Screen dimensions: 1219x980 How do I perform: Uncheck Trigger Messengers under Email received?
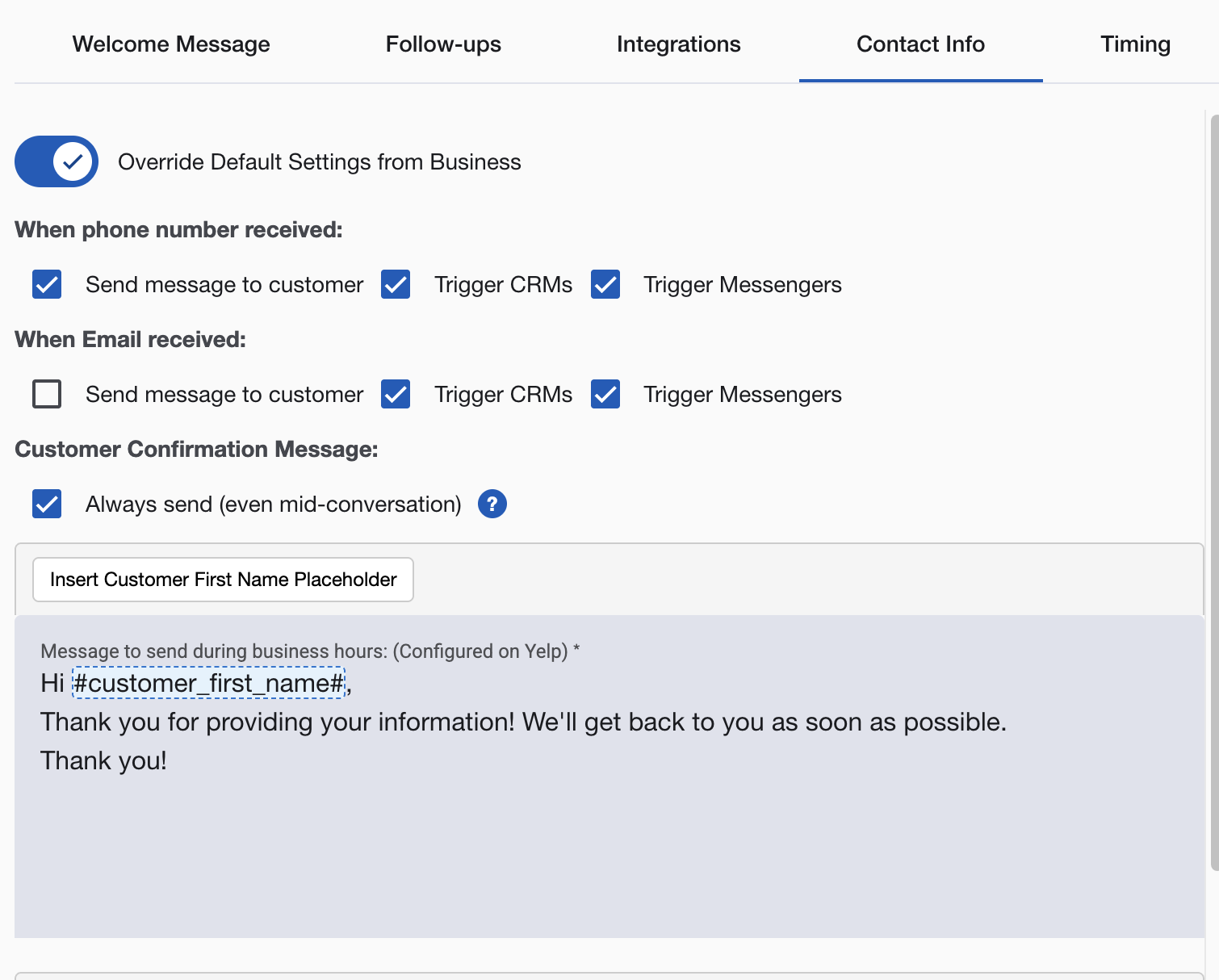click(x=605, y=394)
